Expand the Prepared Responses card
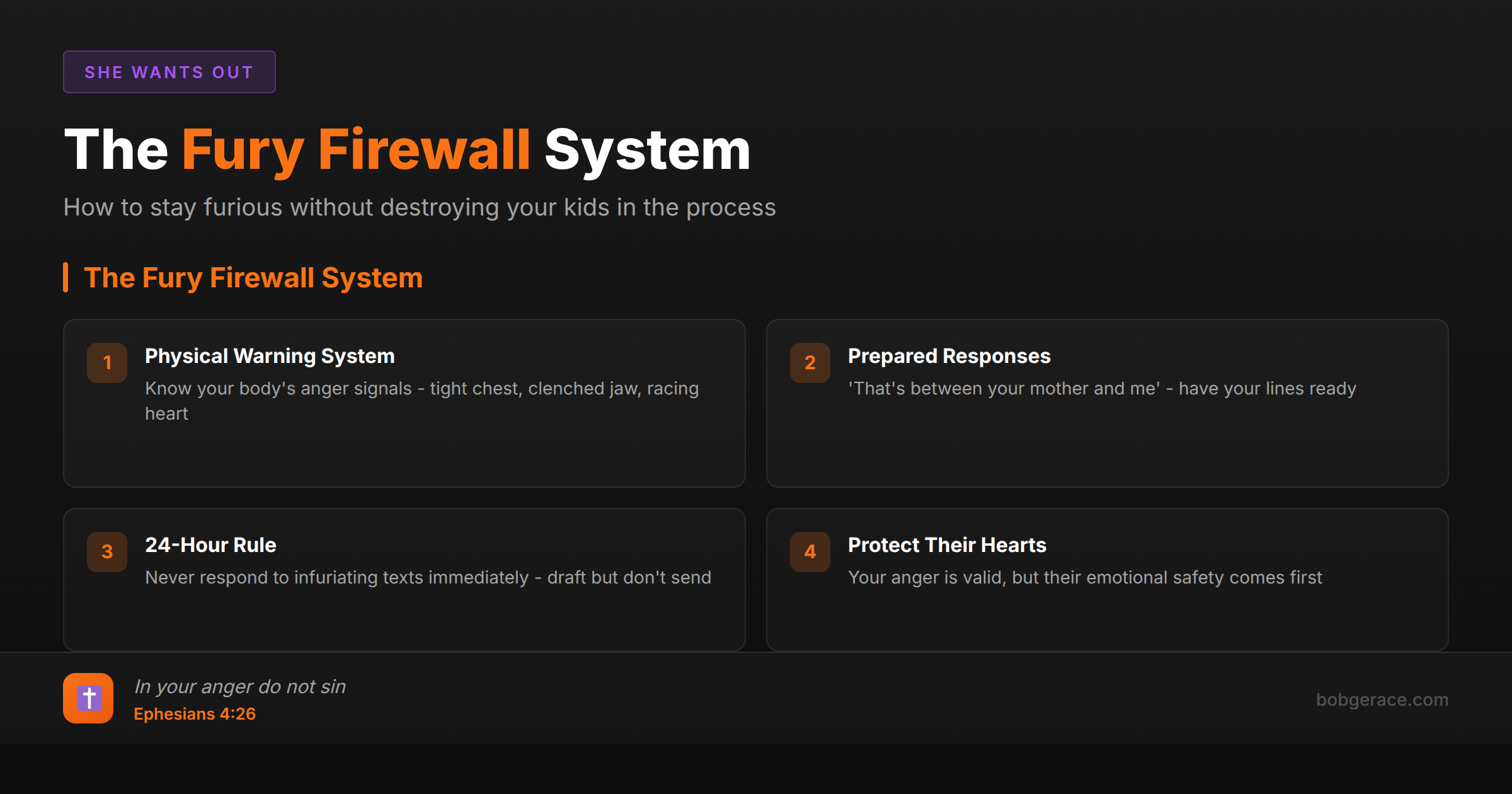The width and height of the screenshot is (1512, 794). coord(1107,403)
